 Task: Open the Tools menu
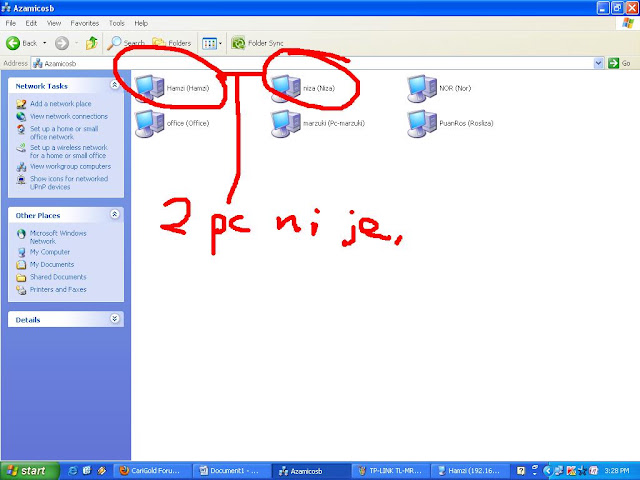tap(116, 23)
